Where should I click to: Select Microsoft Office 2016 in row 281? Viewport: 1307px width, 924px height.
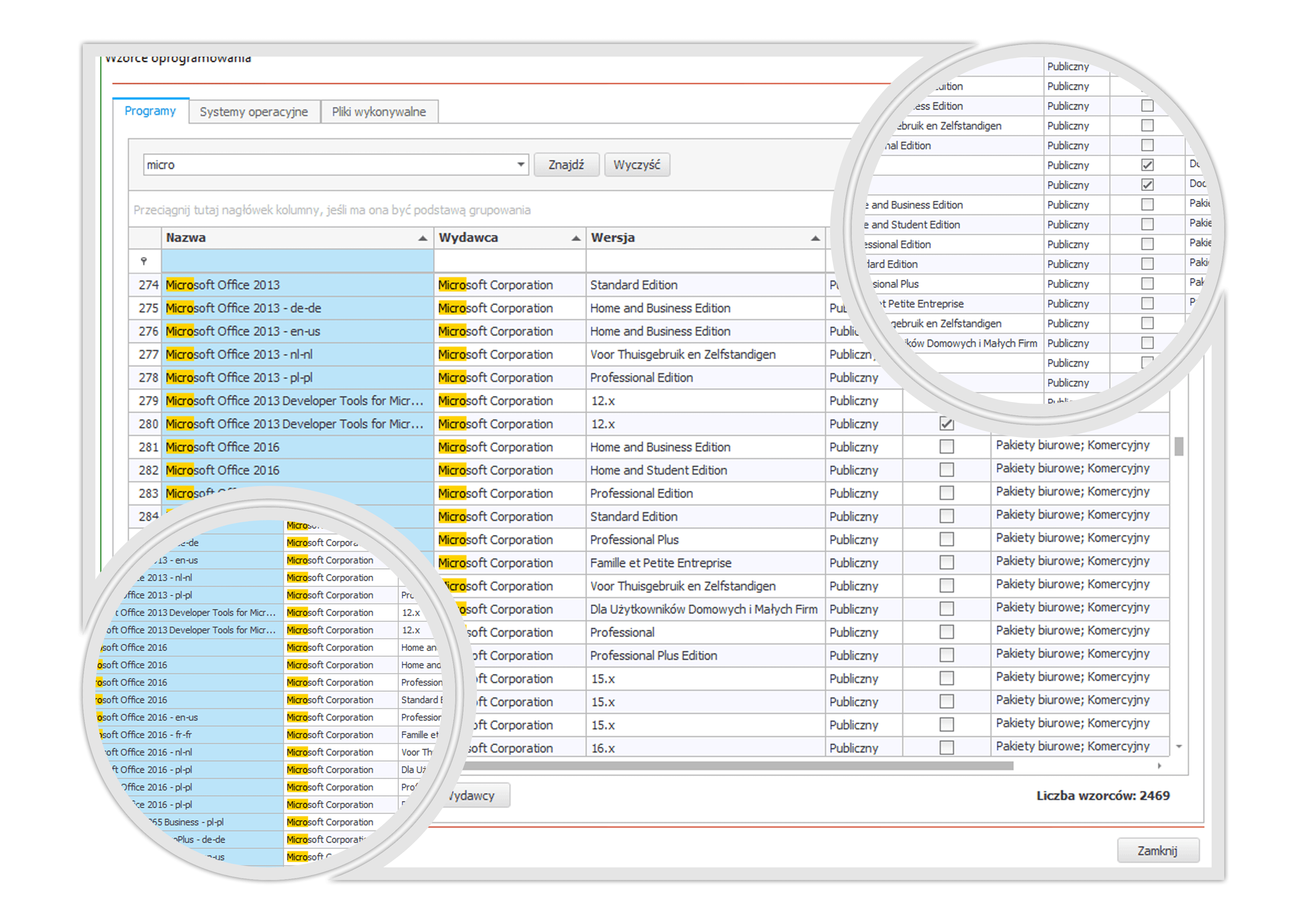coord(297,447)
